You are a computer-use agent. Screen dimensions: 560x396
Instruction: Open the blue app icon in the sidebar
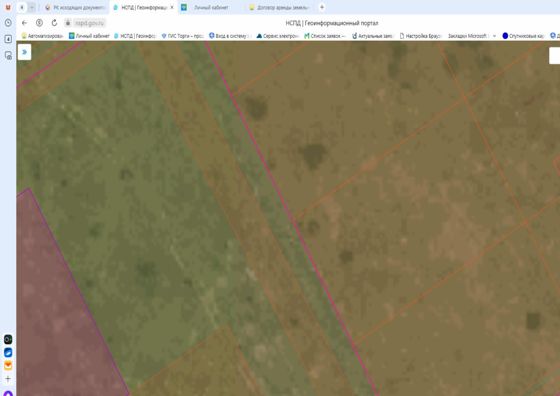[x=8, y=352]
